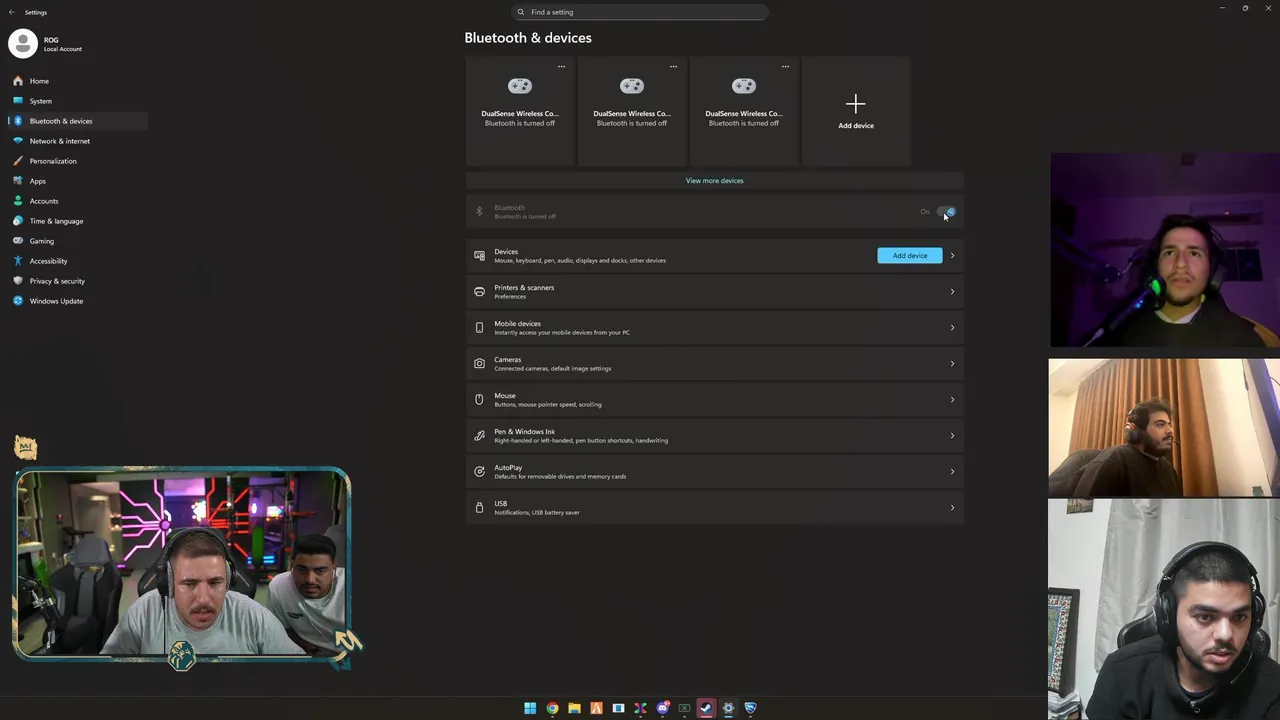Click the Mouse row mouse icon
This screenshot has height=720, width=1280.
[479, 400]
